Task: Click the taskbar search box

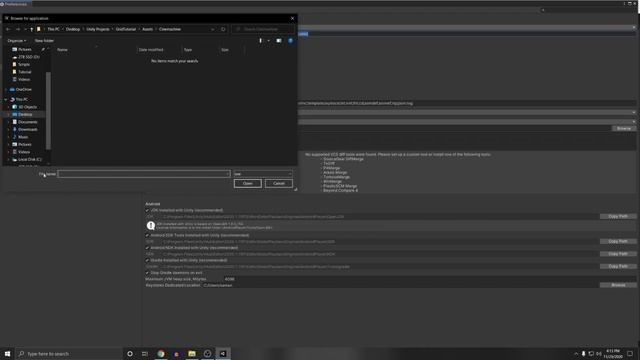Action: coord(69,353)
